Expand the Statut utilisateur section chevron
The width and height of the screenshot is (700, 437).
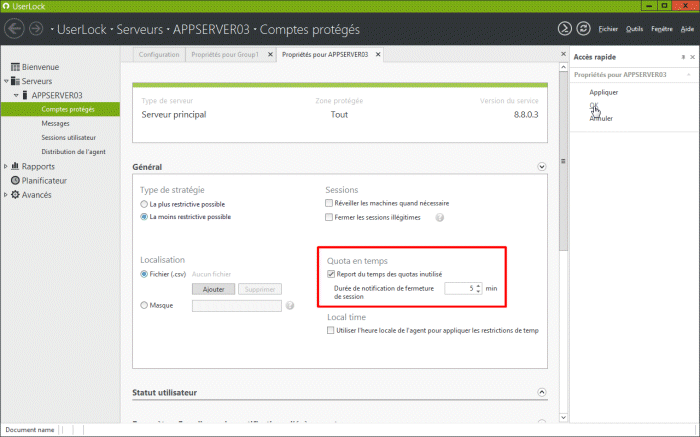(x=542, y=392)
